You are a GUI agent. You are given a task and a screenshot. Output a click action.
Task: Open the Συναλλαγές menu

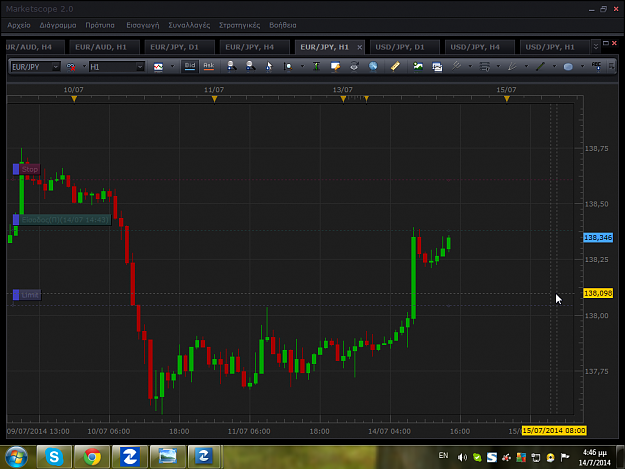tap(189, 25)
